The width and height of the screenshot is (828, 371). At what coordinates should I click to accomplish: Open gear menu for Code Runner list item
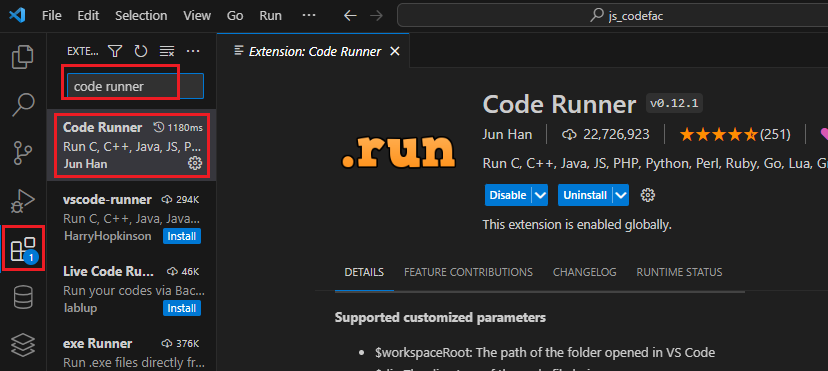pos(195,164)
